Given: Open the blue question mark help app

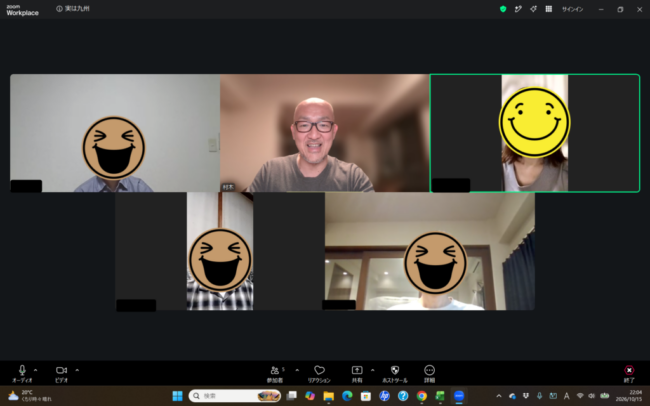Looking at the screenshot, I should 403,396.
